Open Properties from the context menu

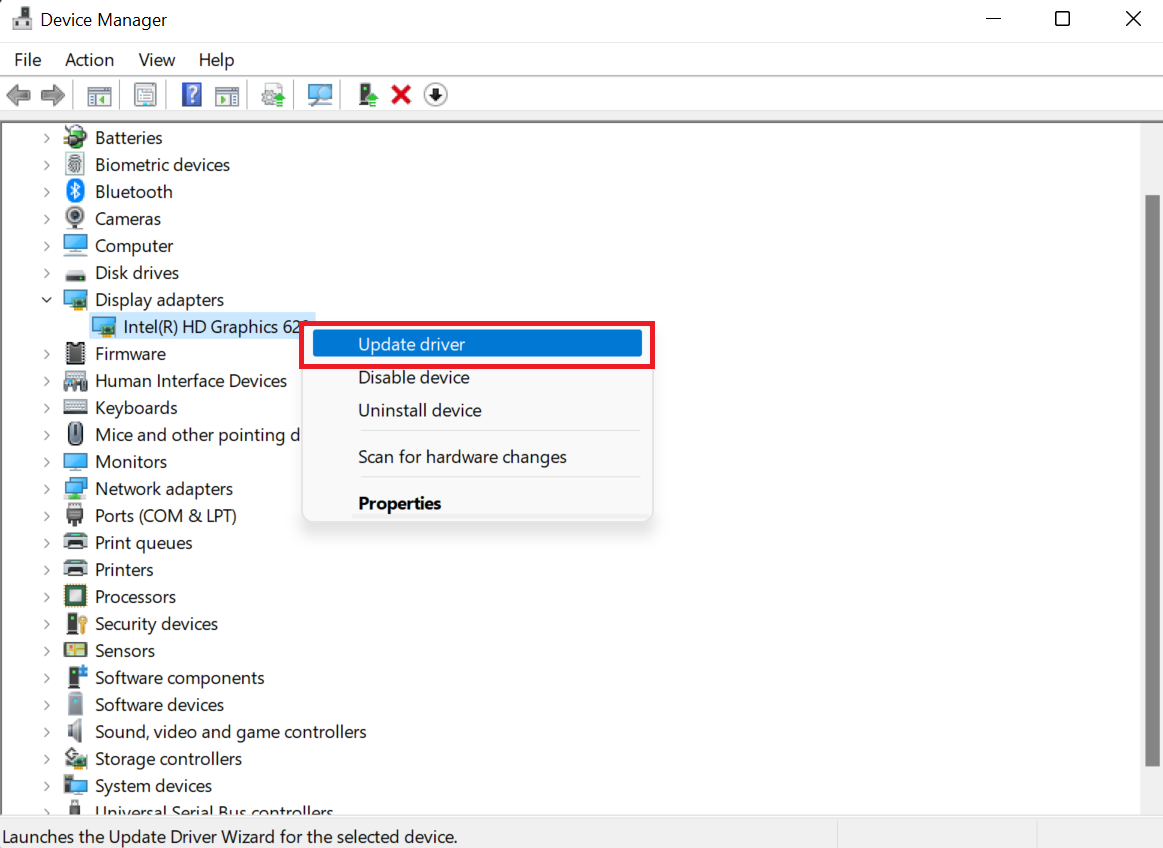pos(477,503)
